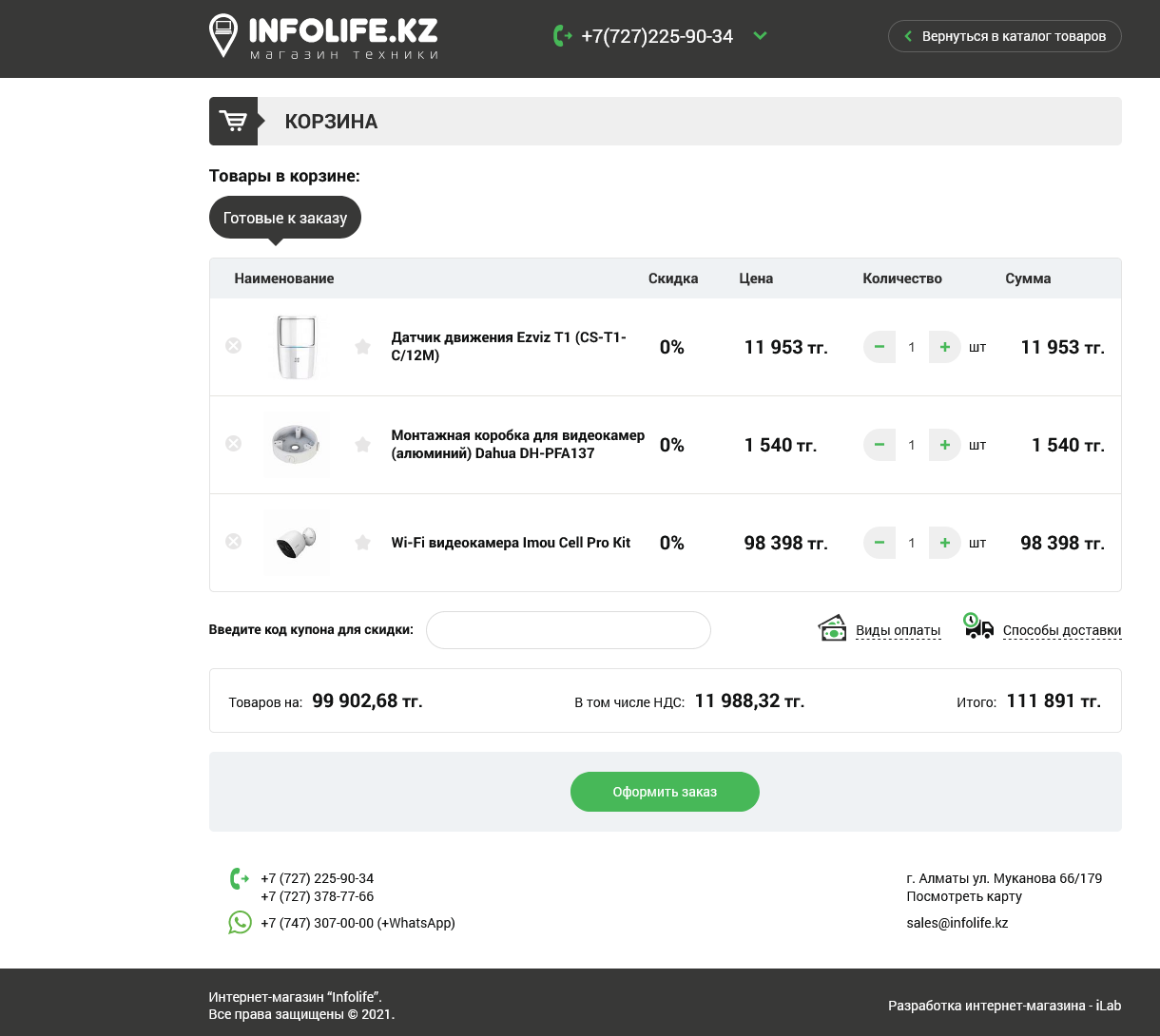The image size is (1160, 1036).
Task: Expand the phone numbers dropdown chevron
Action: [x=760, y=36]
